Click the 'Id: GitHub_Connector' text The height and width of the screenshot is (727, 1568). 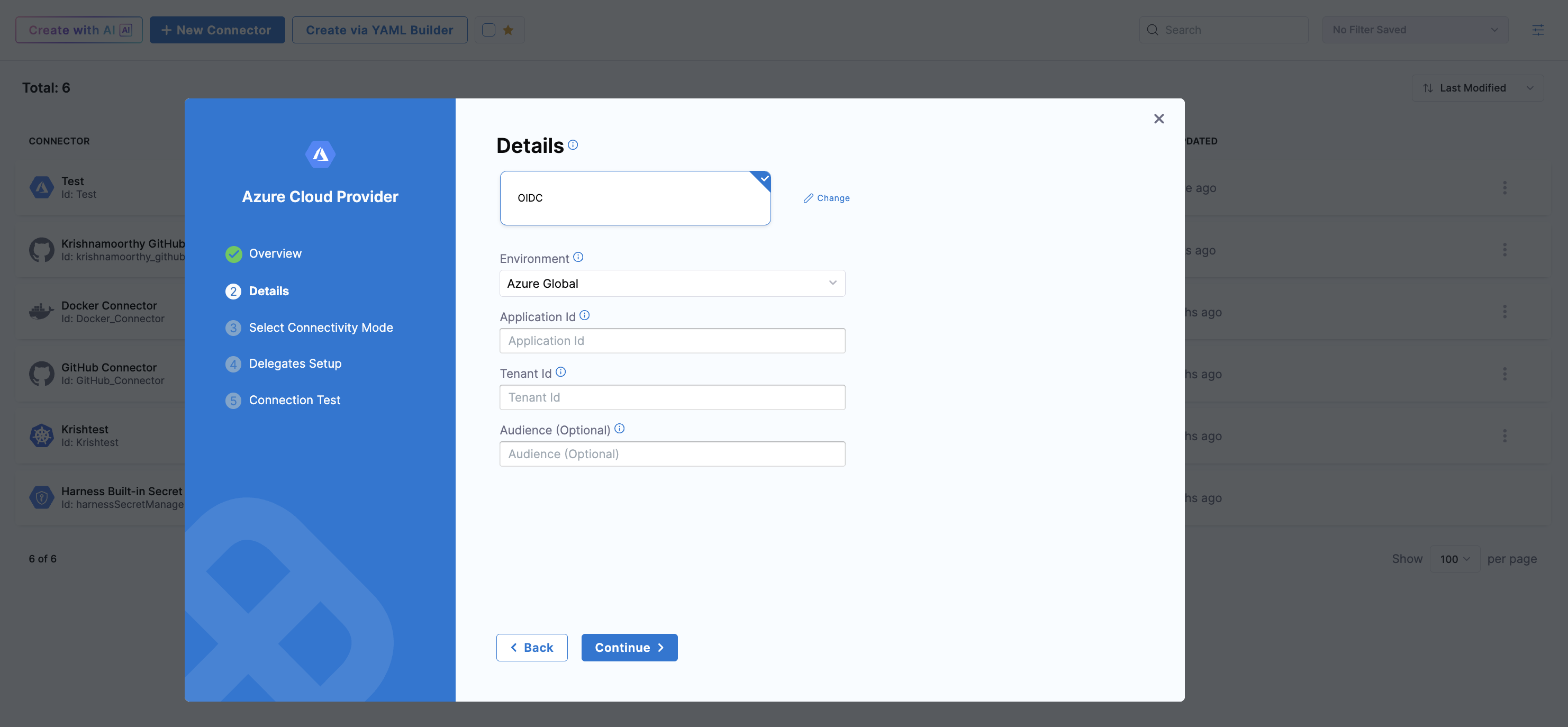[x=113, y=381]
